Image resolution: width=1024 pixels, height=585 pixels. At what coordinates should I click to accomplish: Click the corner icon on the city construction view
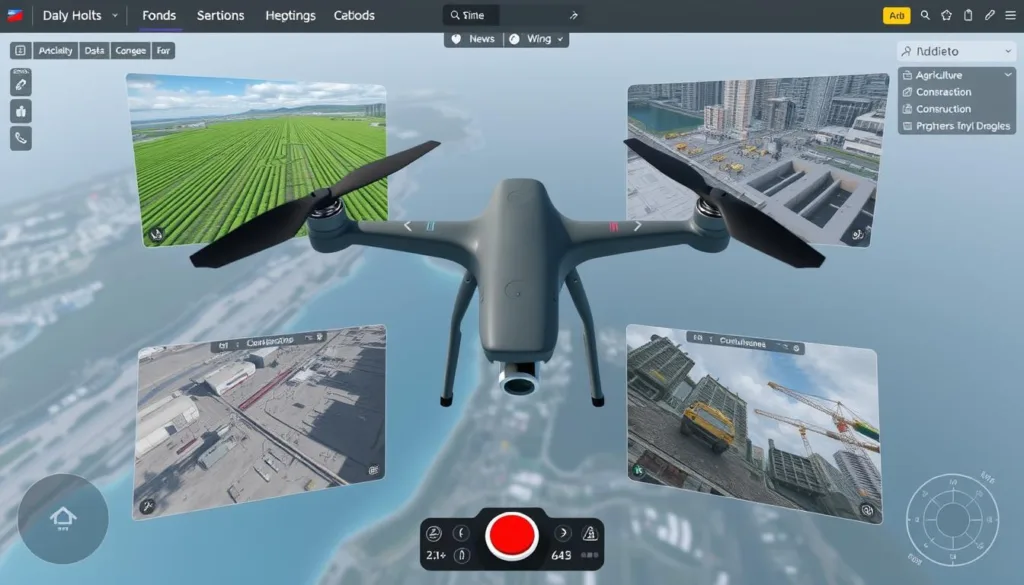858,234
